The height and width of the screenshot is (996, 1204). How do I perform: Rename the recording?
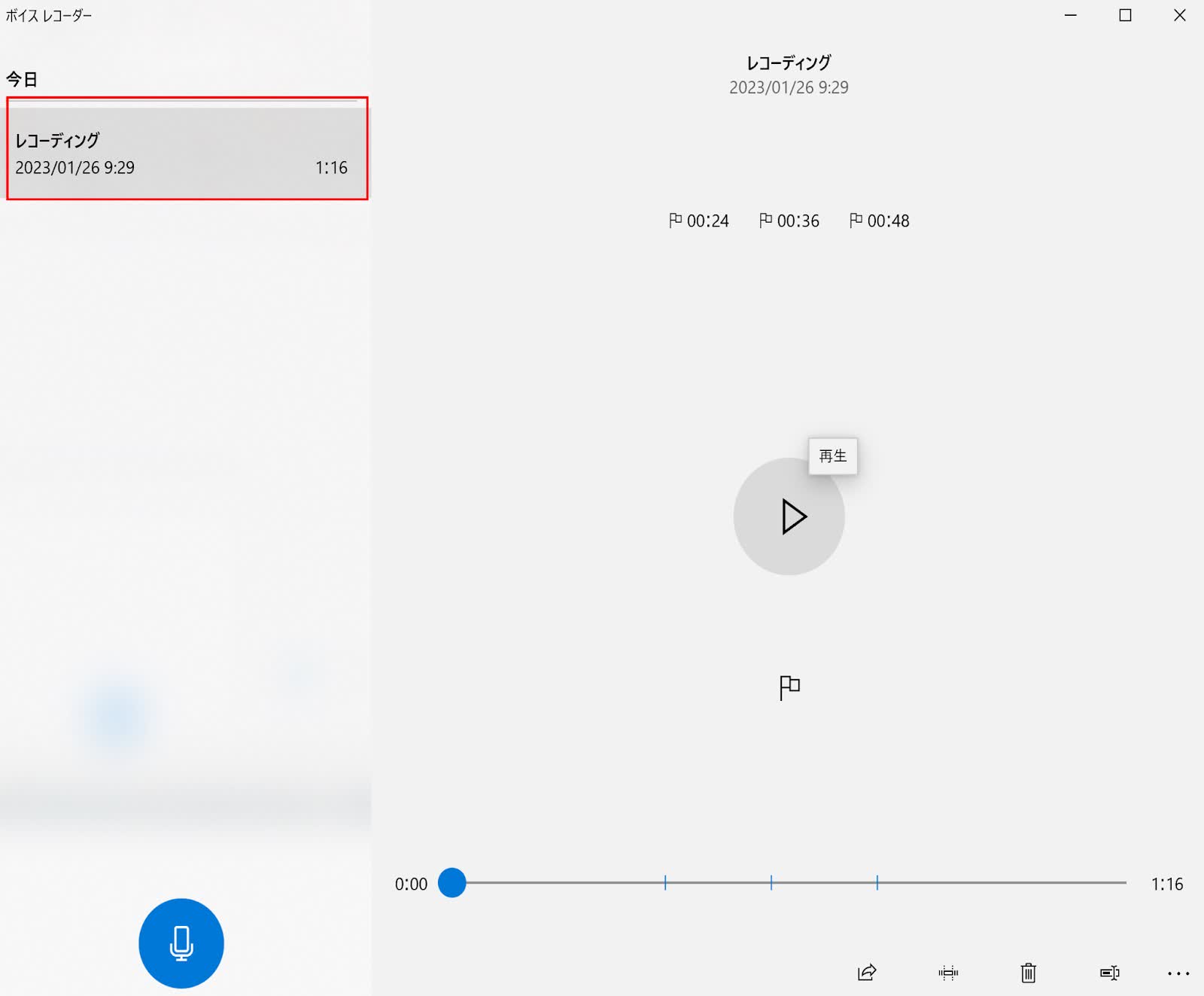coord(1109,973)
